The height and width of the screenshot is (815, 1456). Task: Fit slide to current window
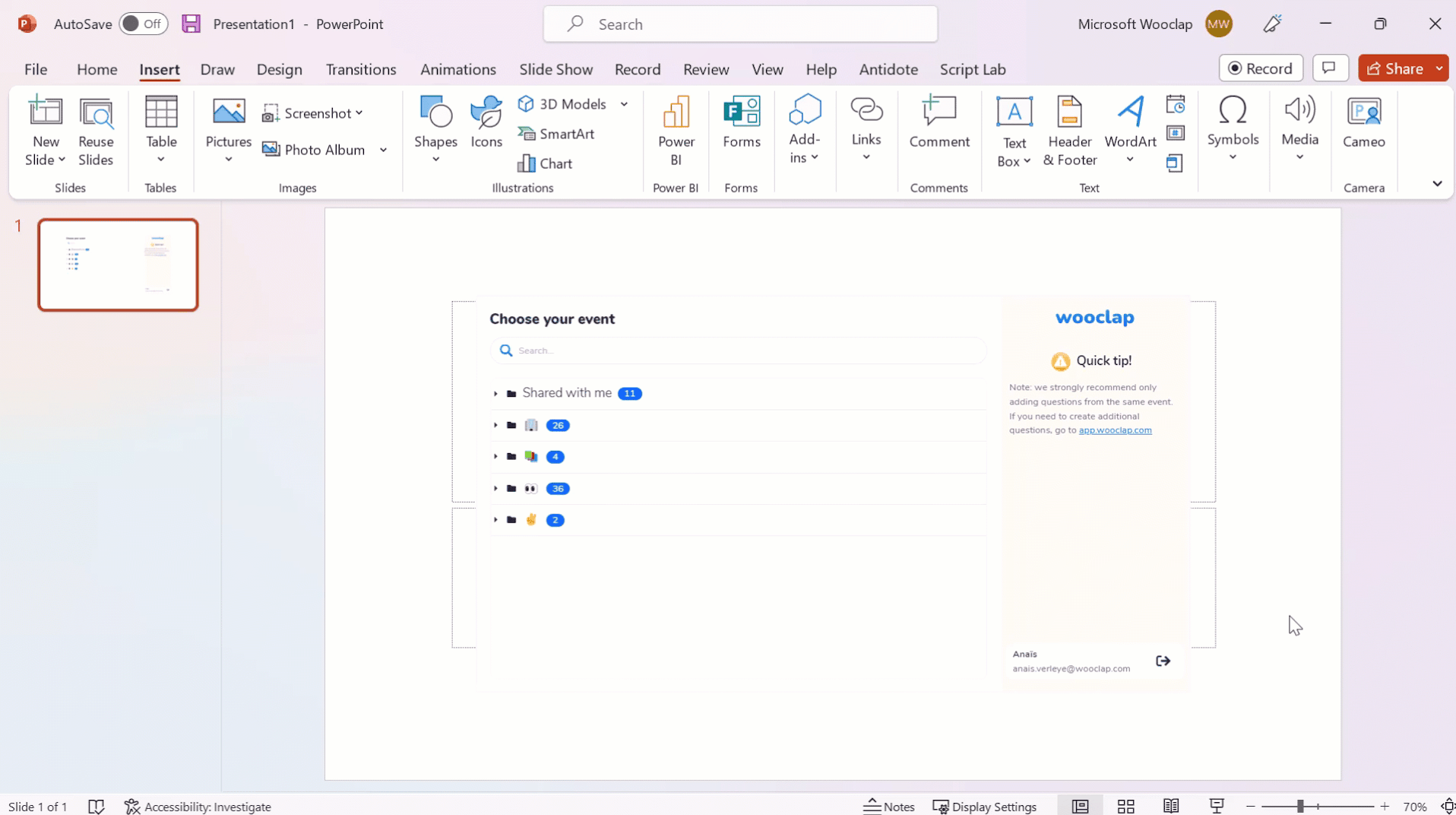click(x=1447, y=806)
